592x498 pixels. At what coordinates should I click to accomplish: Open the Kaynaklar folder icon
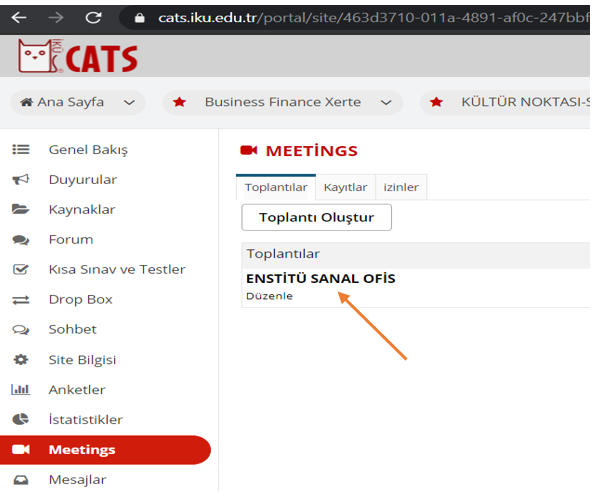(x=20, y=209)
